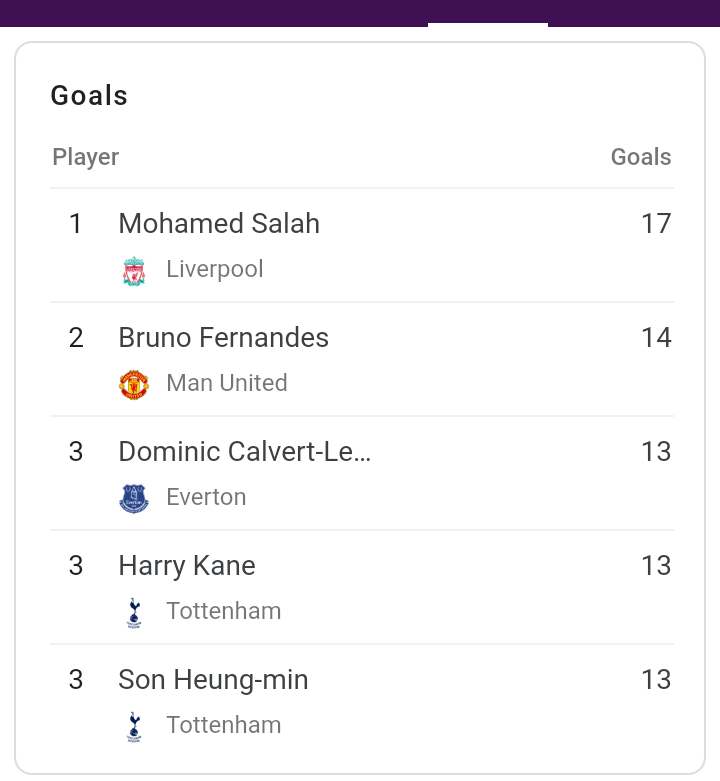720x781 pixels.
Task: Click the Liverpool team name
Action: [x=215, y=269]
